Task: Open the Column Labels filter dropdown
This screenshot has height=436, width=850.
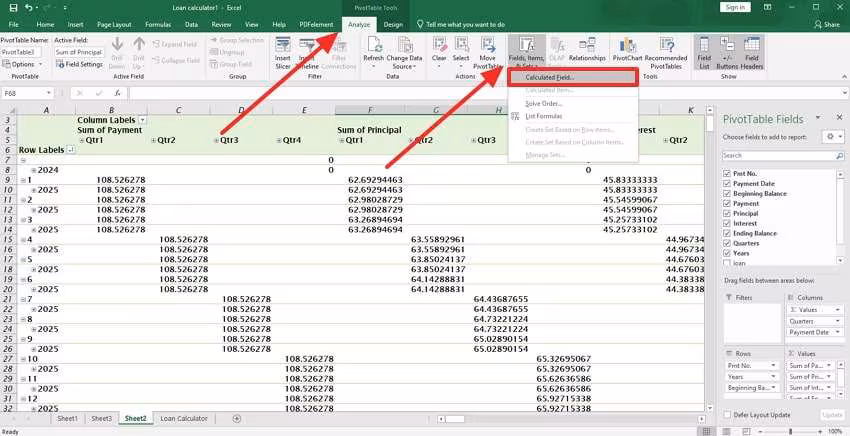Action: click(143, 120)
